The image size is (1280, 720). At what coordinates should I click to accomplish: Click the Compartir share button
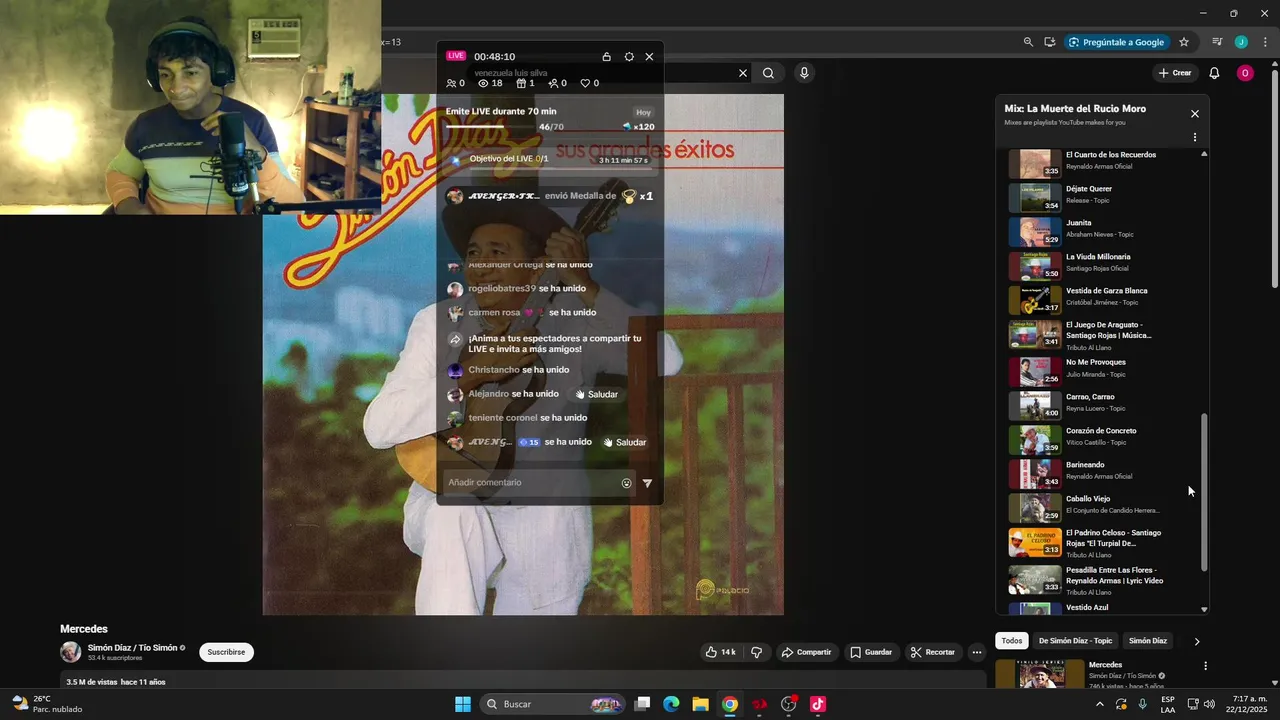[x=806, y=652]
